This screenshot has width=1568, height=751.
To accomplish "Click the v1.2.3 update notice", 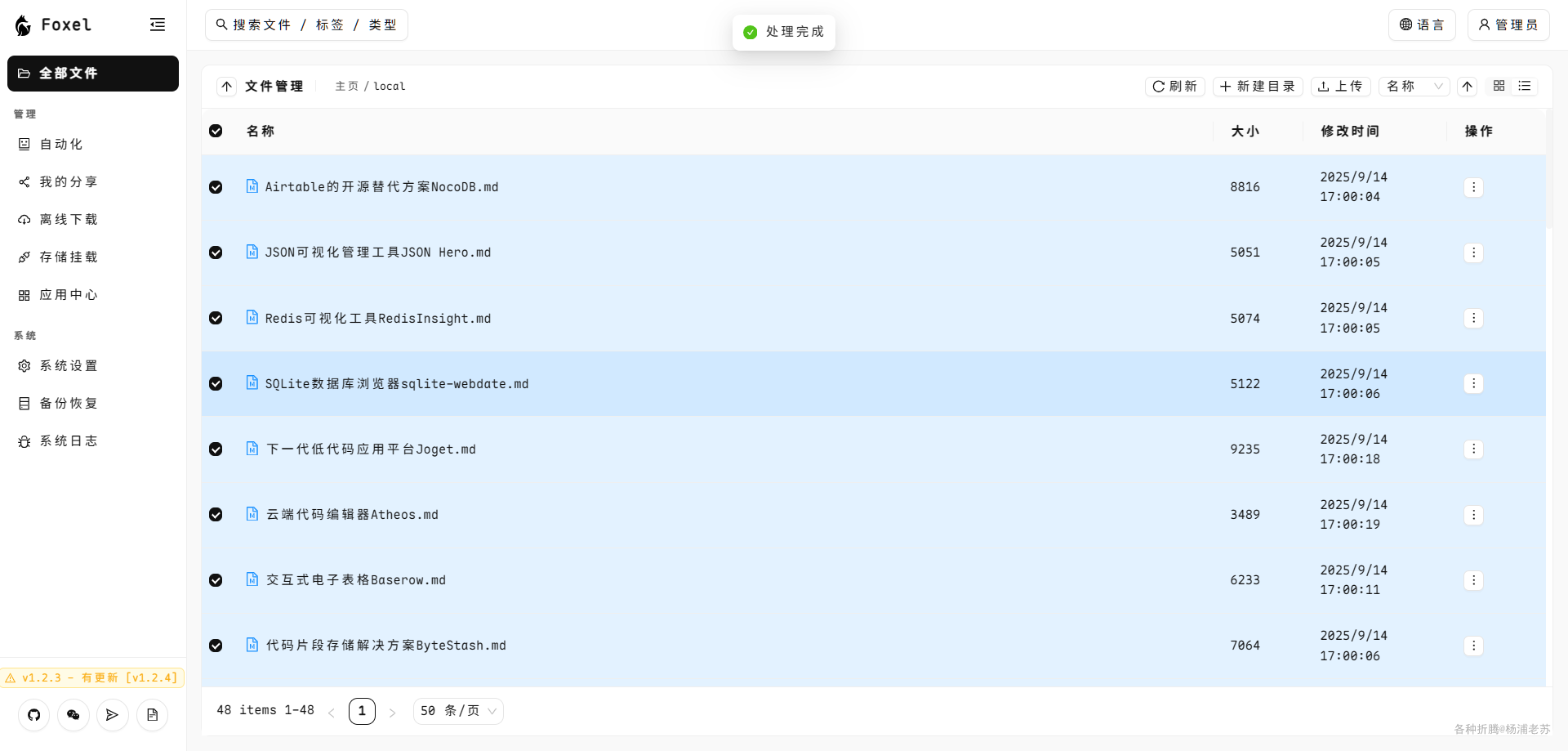I will coord(92,677).
